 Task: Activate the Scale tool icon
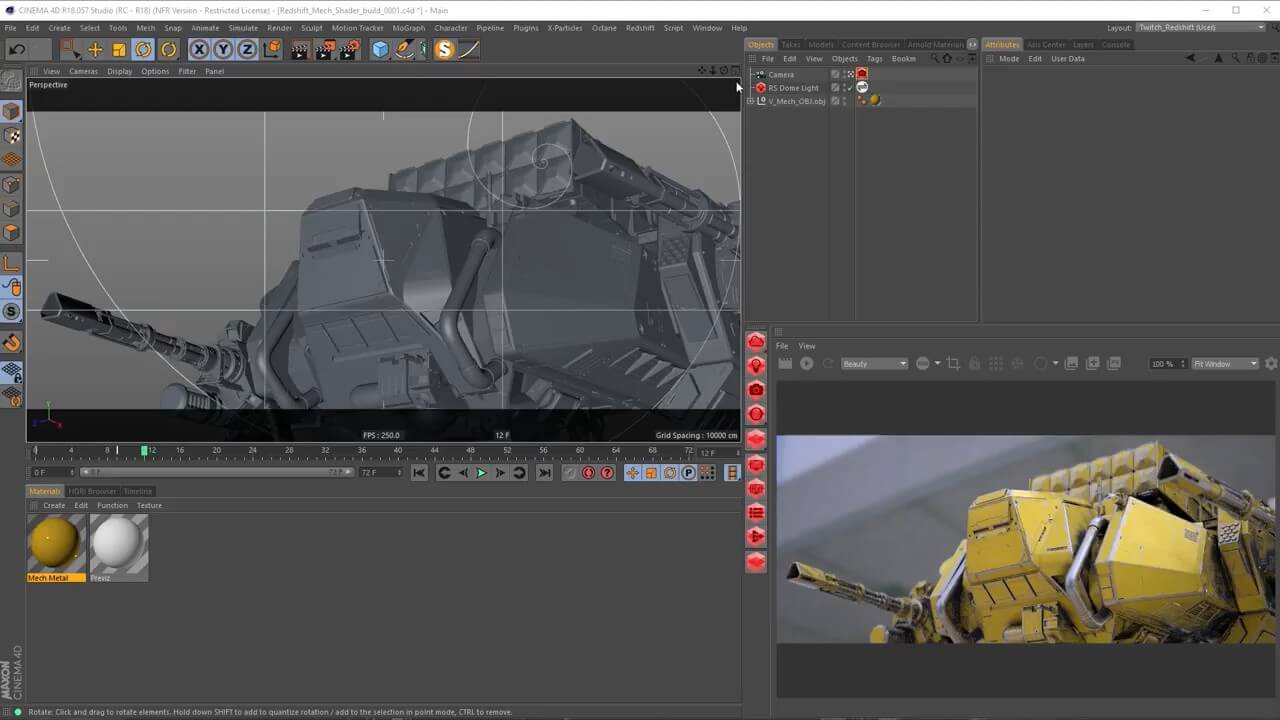click(x=119, y=49)
